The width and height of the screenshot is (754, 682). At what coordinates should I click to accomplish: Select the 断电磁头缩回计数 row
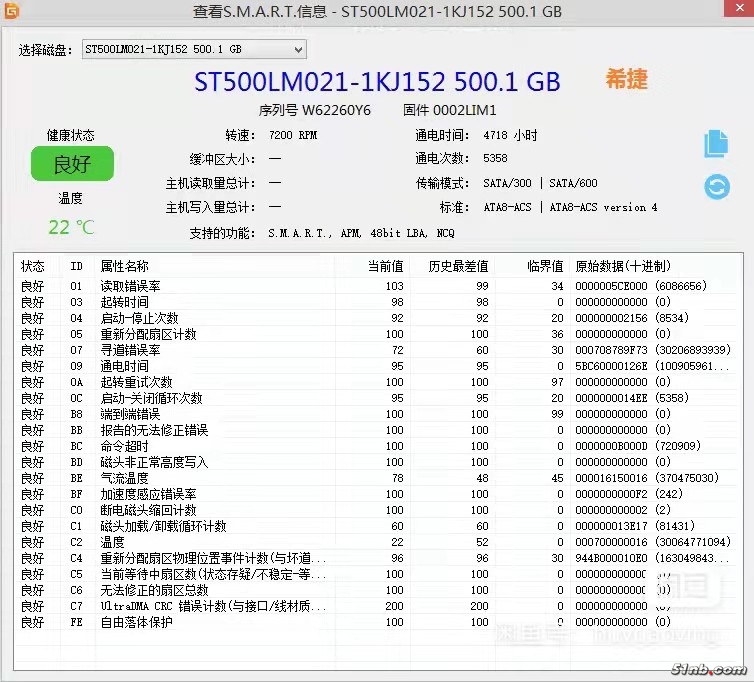tap(376, 510)
